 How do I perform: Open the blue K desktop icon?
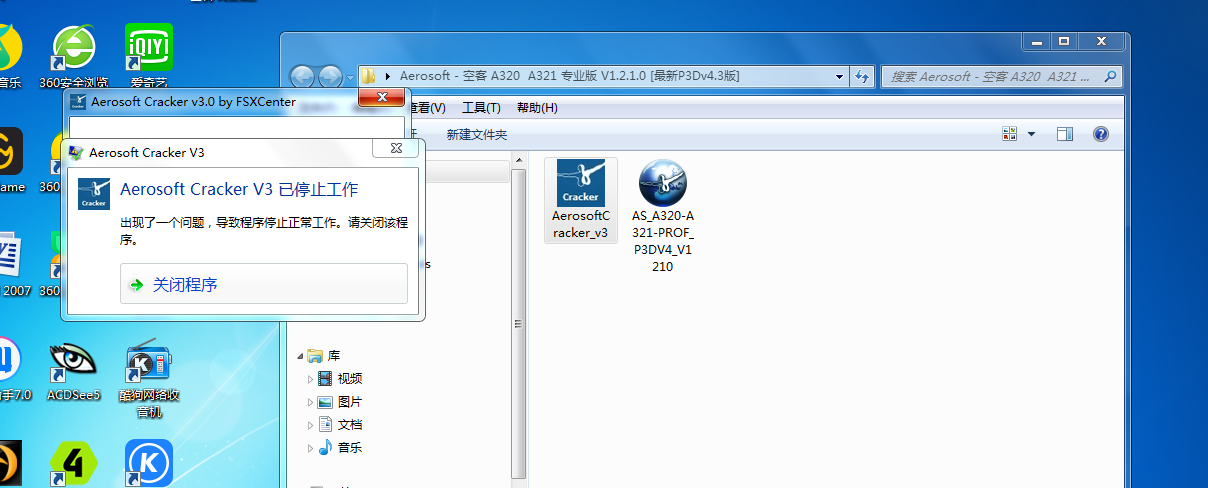click(149, 464)
